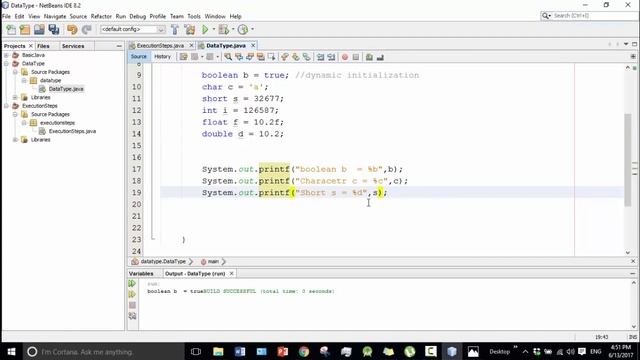Open the ExecutionSteps.java editor tab

(160, 46)
